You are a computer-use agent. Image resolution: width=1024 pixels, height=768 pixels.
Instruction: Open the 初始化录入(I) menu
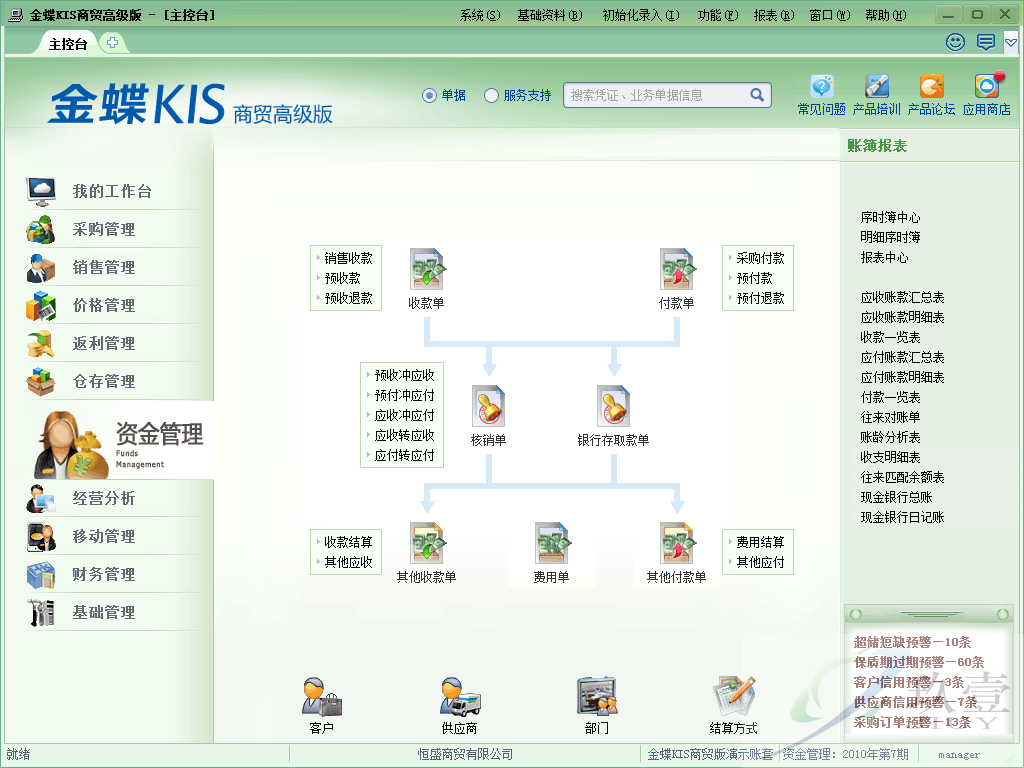click(x=641, y=15)
